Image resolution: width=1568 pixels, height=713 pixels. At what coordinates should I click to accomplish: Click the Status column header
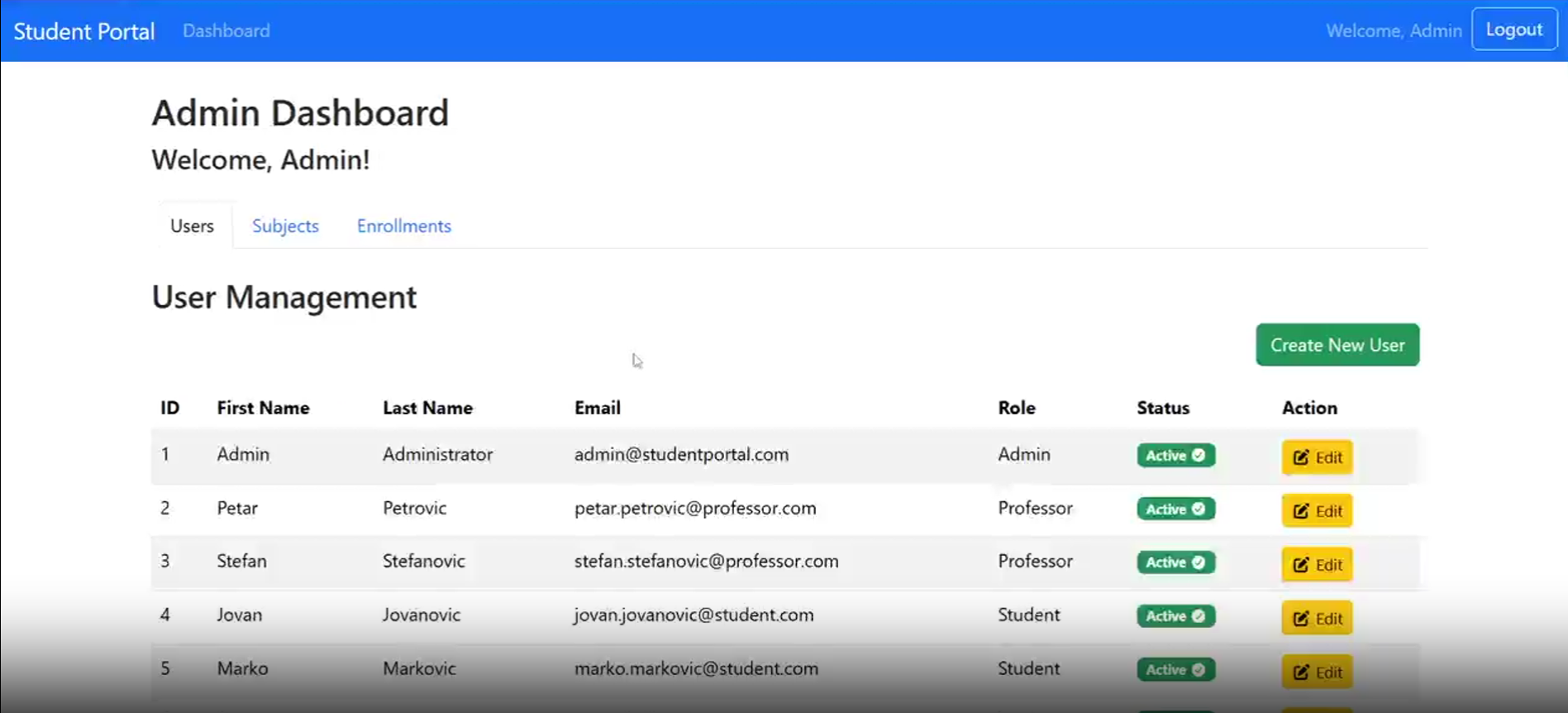click(x=1163, y=408)
